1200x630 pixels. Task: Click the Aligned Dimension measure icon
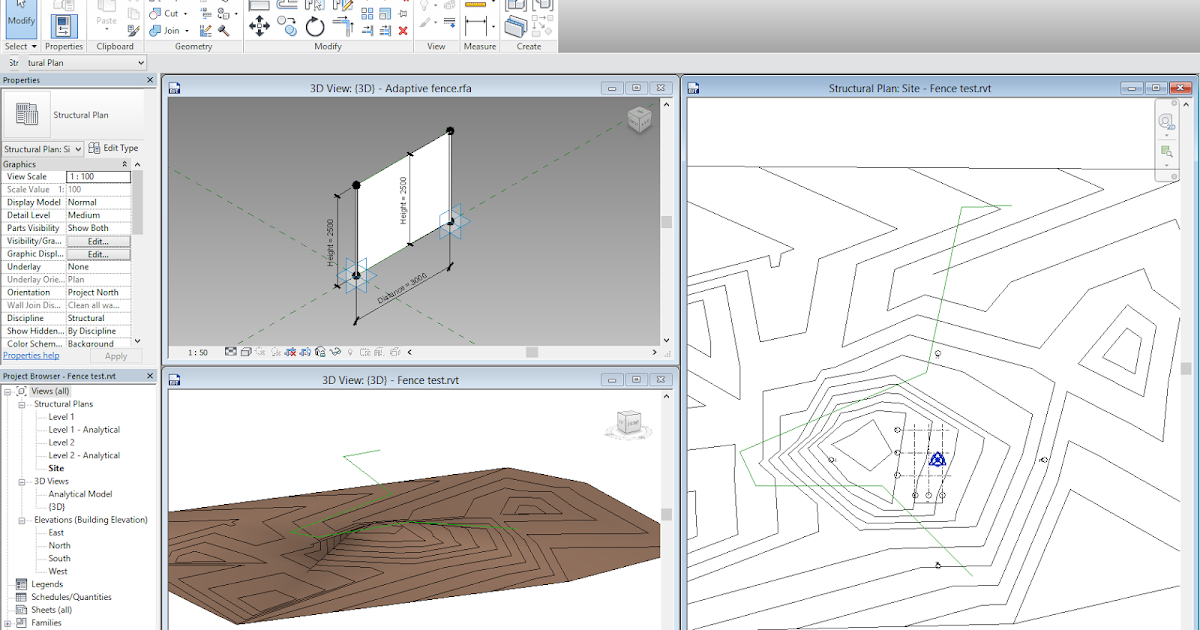pyautogui.click(x=476, y=25)
